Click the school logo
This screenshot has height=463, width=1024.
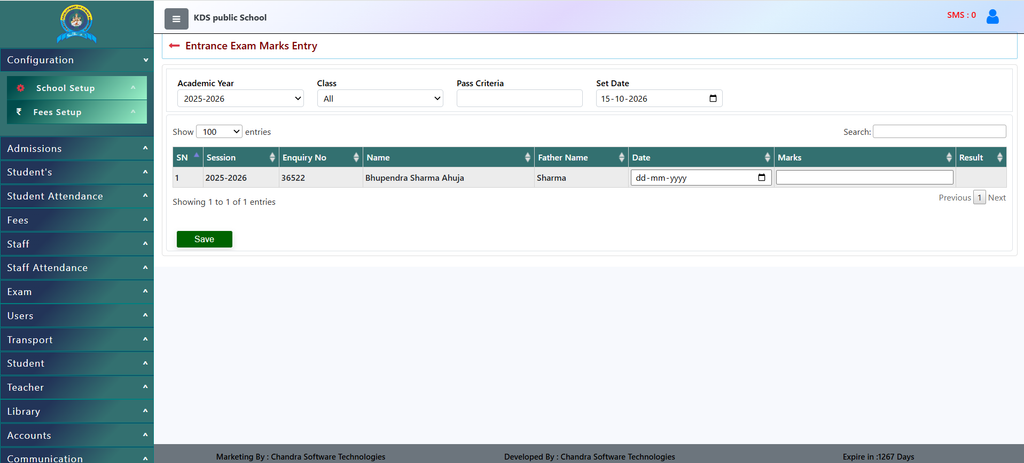pos(77,24)
